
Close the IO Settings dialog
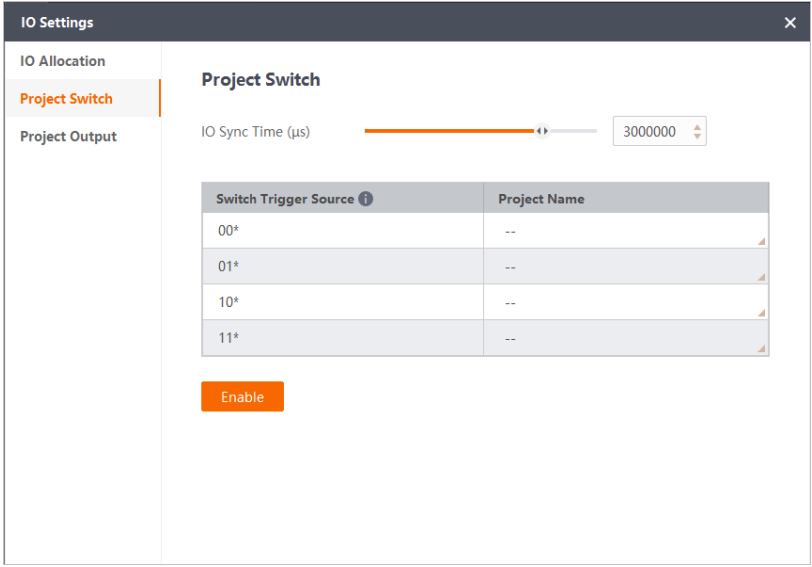[790, 23]
